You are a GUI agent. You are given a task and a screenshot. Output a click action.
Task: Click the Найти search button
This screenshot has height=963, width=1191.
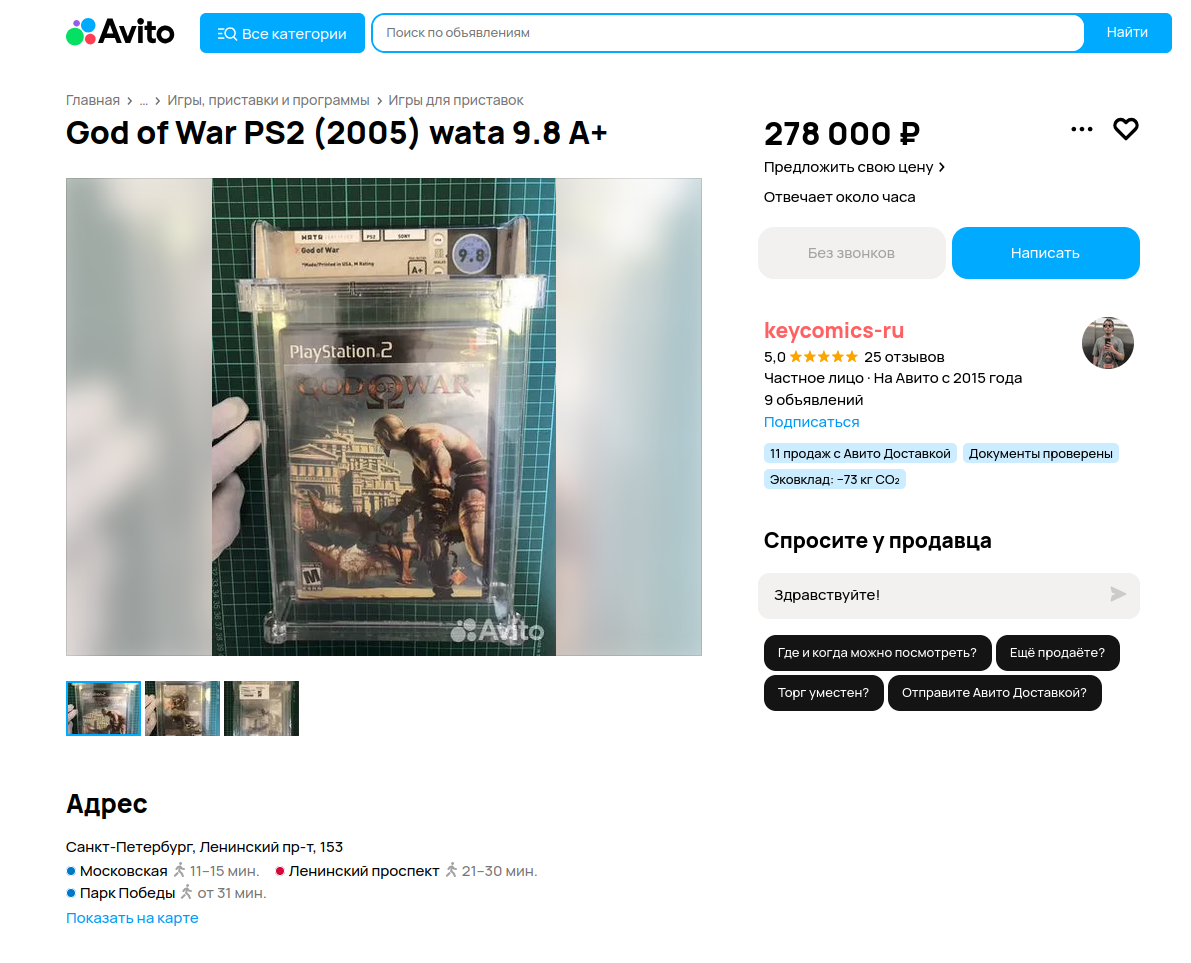(1126, 33)
